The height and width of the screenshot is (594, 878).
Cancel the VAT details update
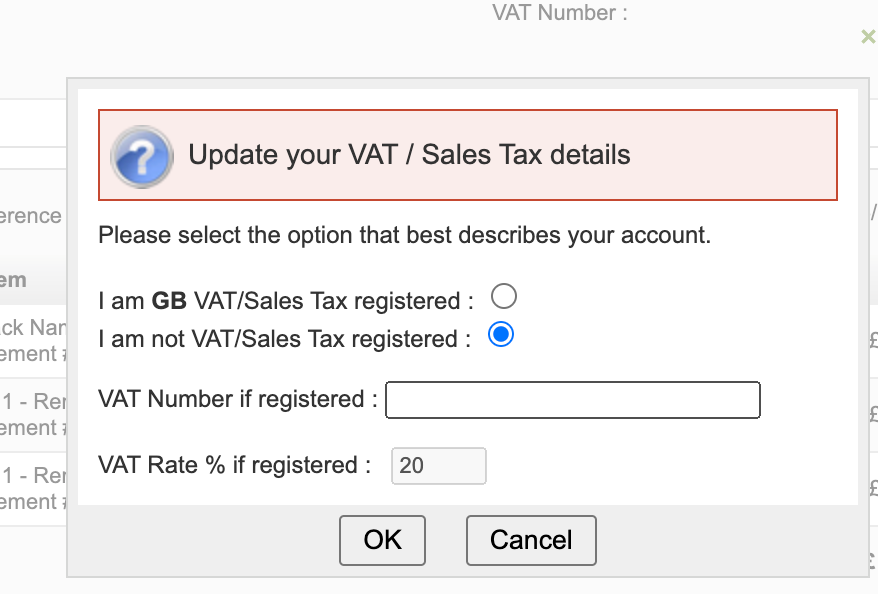tap(531, 540)
